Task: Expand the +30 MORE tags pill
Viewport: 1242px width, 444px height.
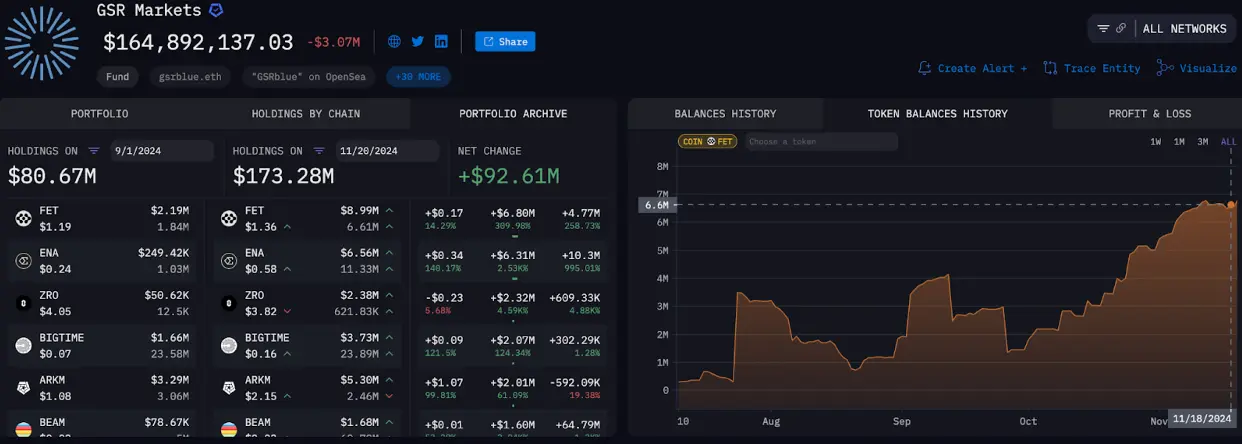Action: 419,76
